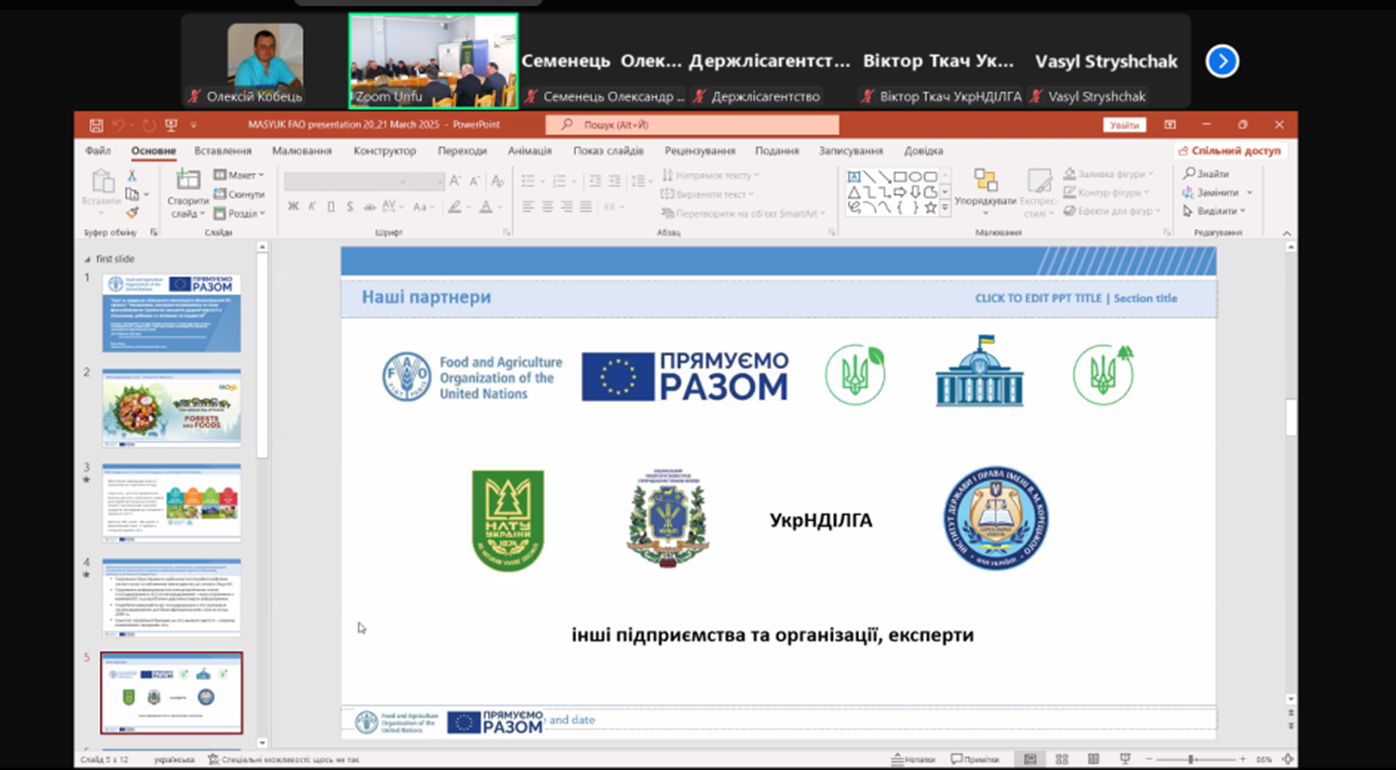Toggle bold Ж formatting
The image size is (1396, 770).
293,207
